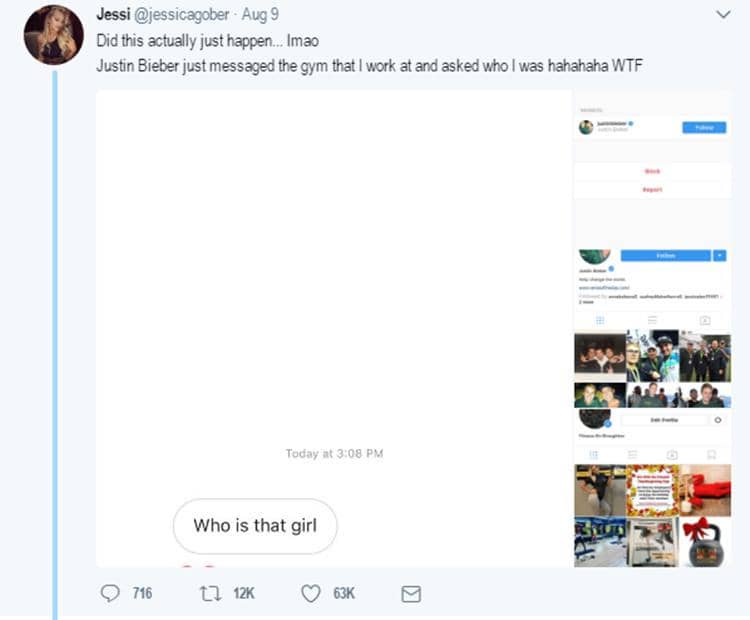Select grid view tab on Bieber profile
The width and height of the screenshot is (750, 620).
point(600,320)
